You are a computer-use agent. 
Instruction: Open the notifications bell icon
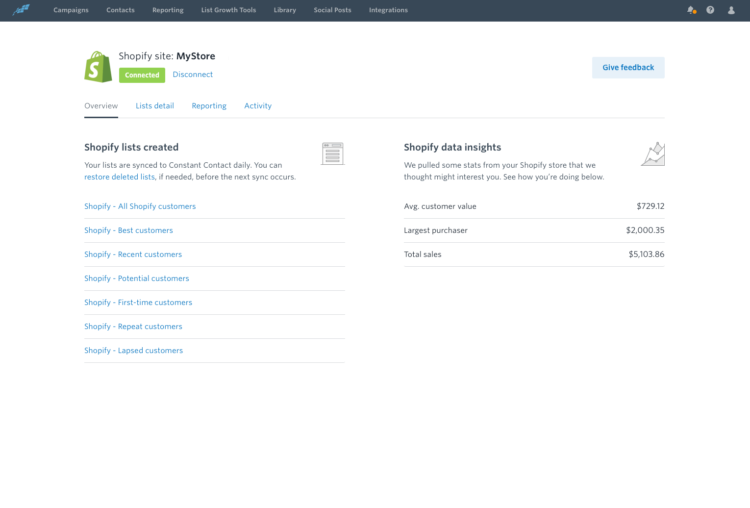coord(691,10)
